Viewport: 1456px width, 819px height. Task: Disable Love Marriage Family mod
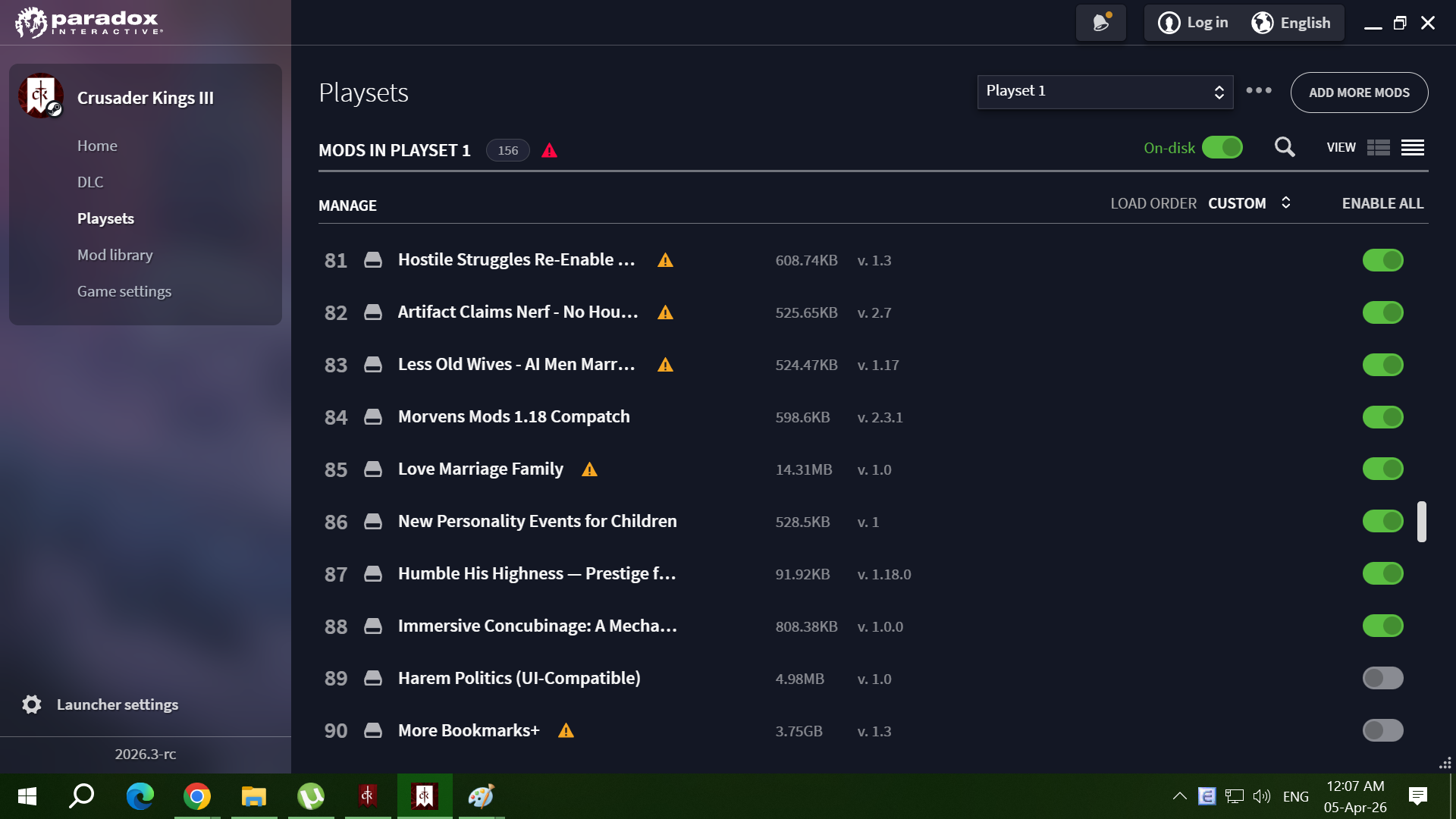pyautogui.click(x=1383, y=469)
